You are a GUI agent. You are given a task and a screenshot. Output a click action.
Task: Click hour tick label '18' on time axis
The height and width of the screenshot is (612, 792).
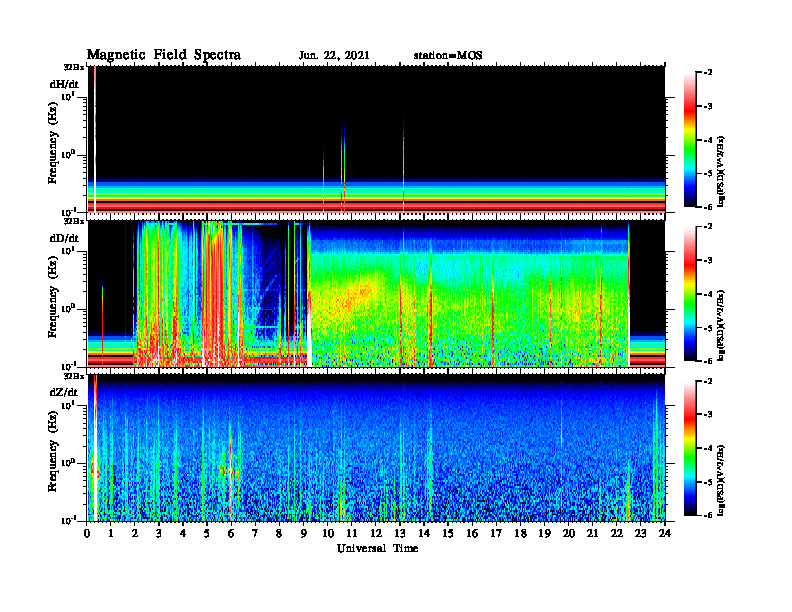coord(520,534)
